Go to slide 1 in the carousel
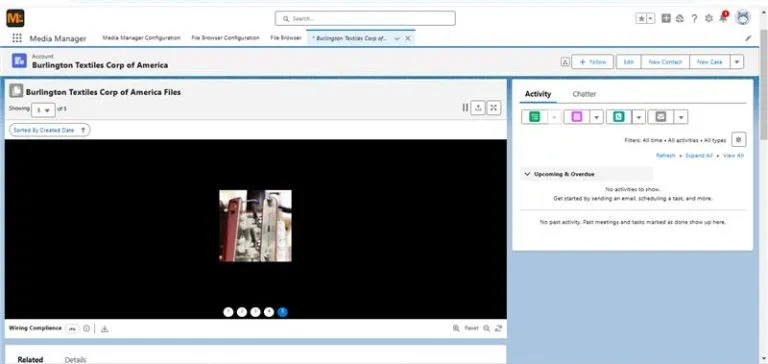Screen dimensions: 768x364 [228, 312]
